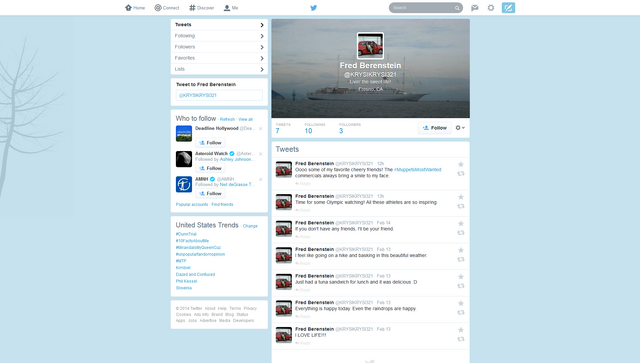This screenshot has height=363, width=640.
Task: View all Who to follow suggestions
Action: point(245,119)
